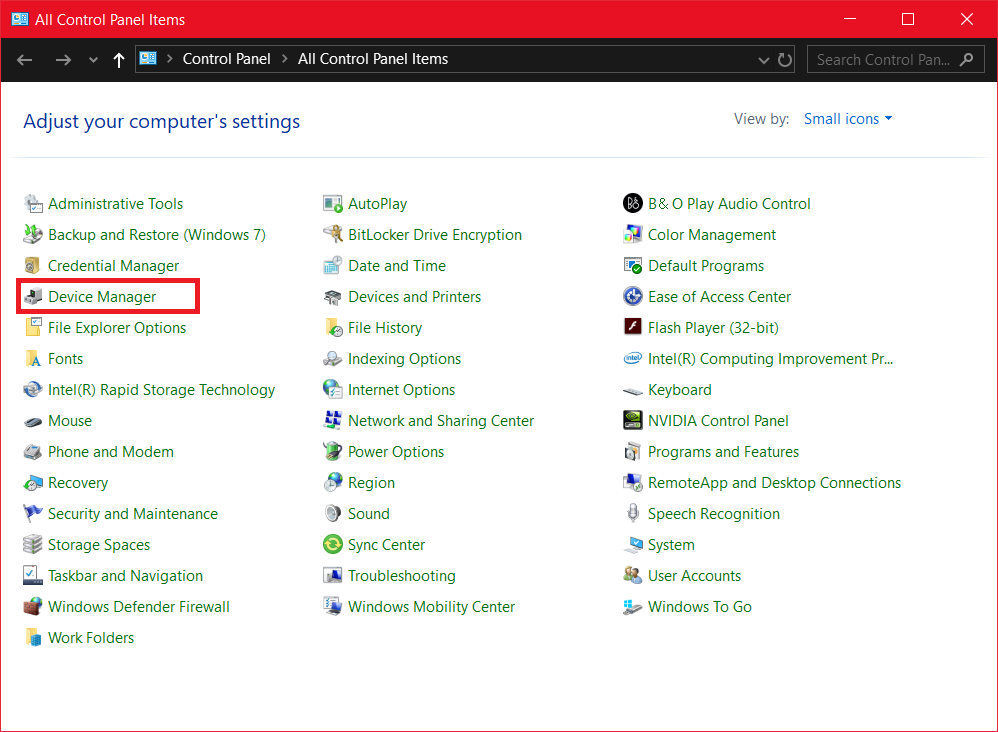
Task: Click the Credential Manager safe icon
Action: point(33,265)
